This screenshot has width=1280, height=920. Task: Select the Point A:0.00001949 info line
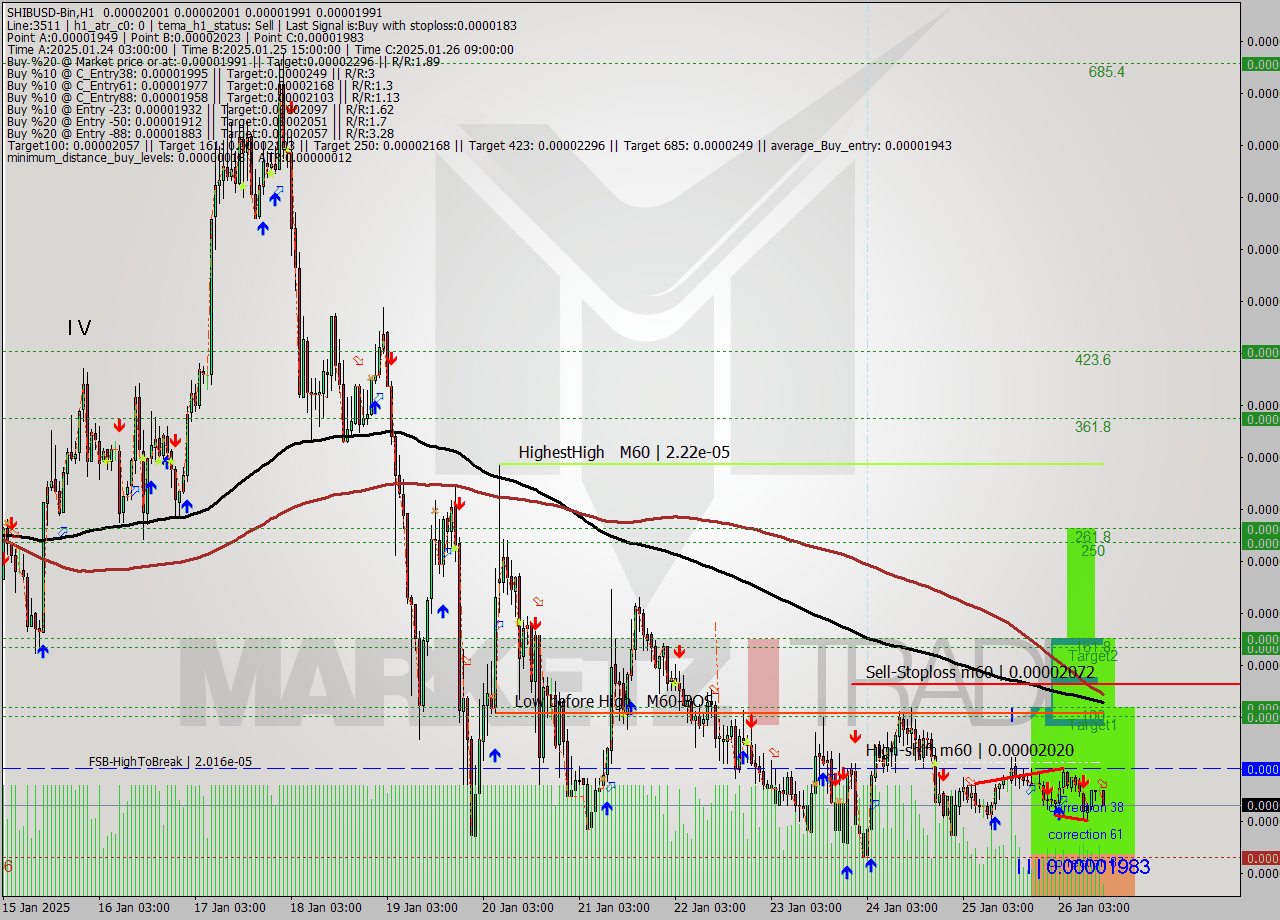tap(185, 37)
